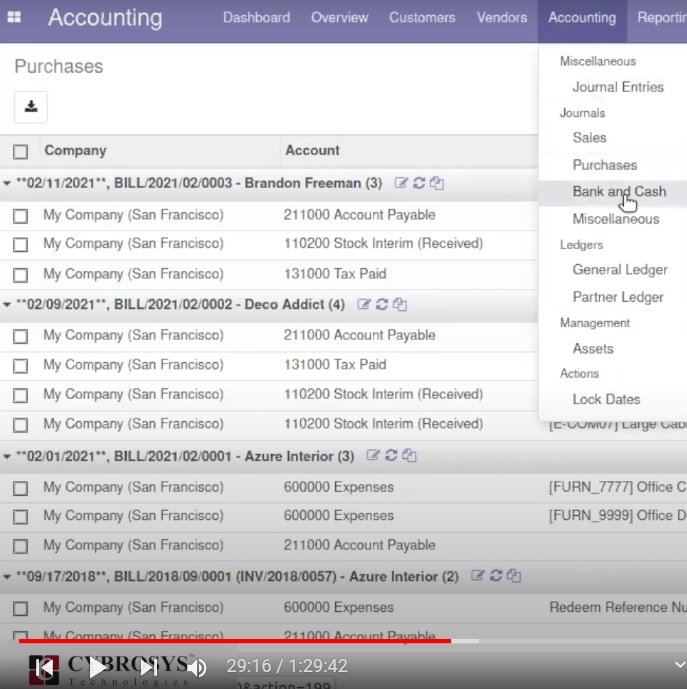
Task: Open Partner Ledger from dropdown
Action: (x=618, y=297)
